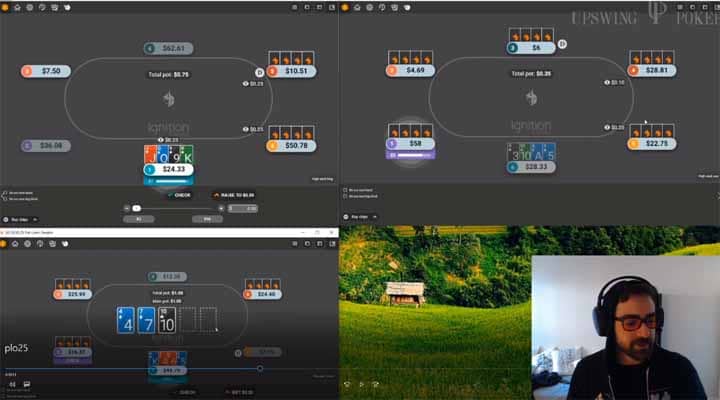Select the $10.51 player seat
The width and height of the screenshot is (720, 400).
(x=291, y=71)
